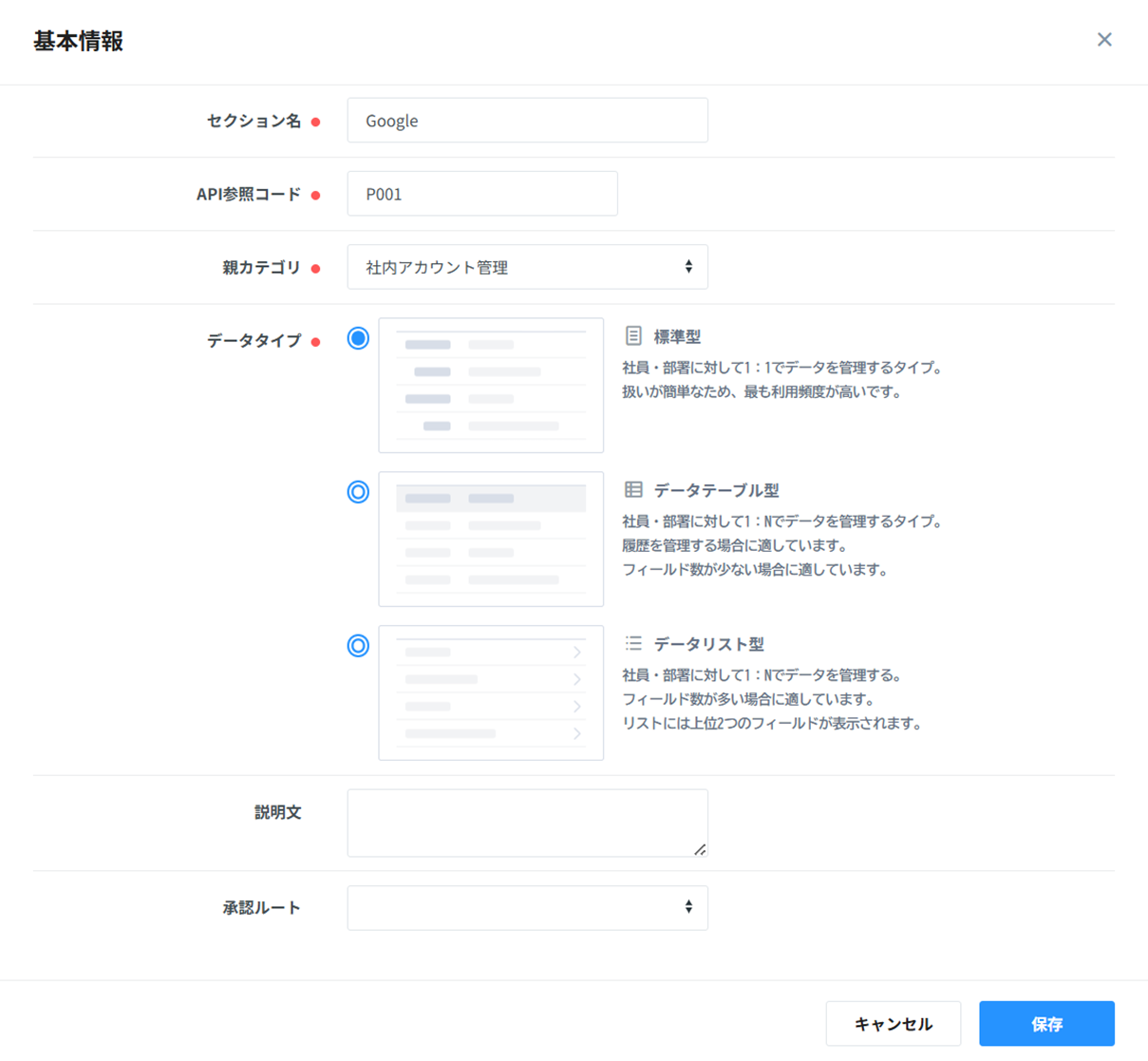The image size is (1148, 1061).
Task: Click the セクション名 input field
Action: click(527, 121)
